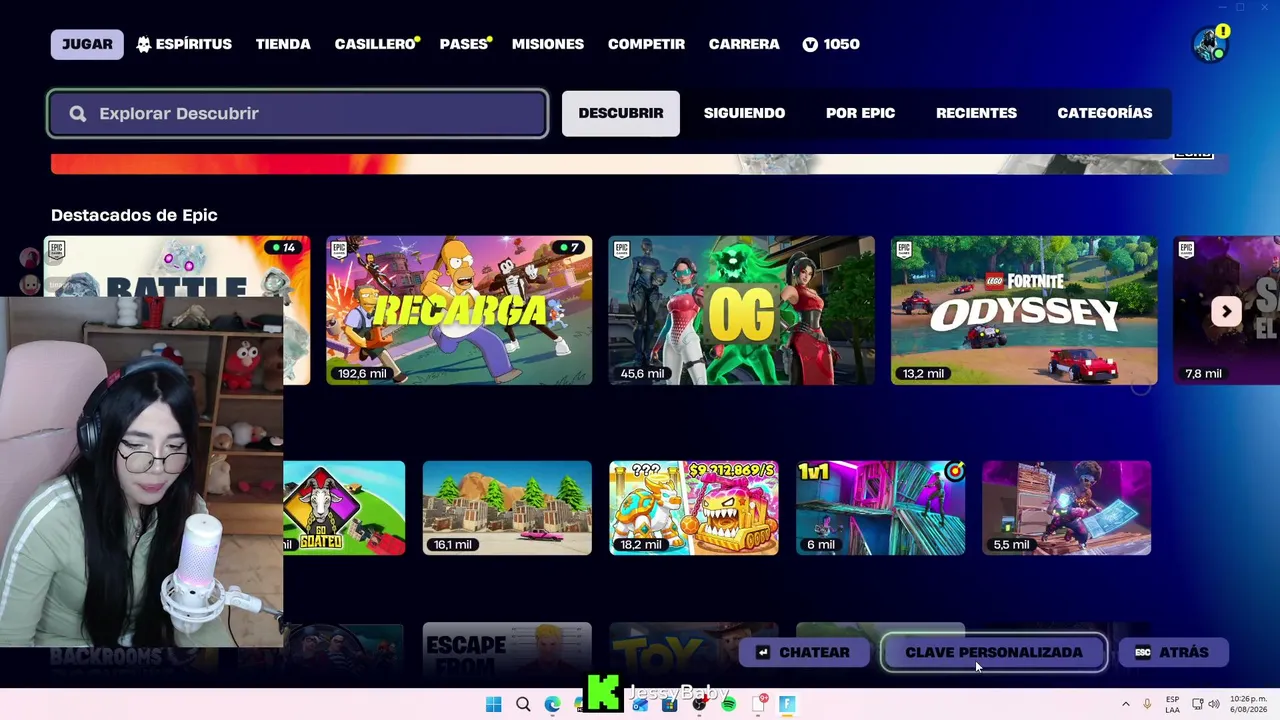Select the POR EPIC filter tab
The width and height of the screenshot is (1280, 720).
click(x=860, y=113)
